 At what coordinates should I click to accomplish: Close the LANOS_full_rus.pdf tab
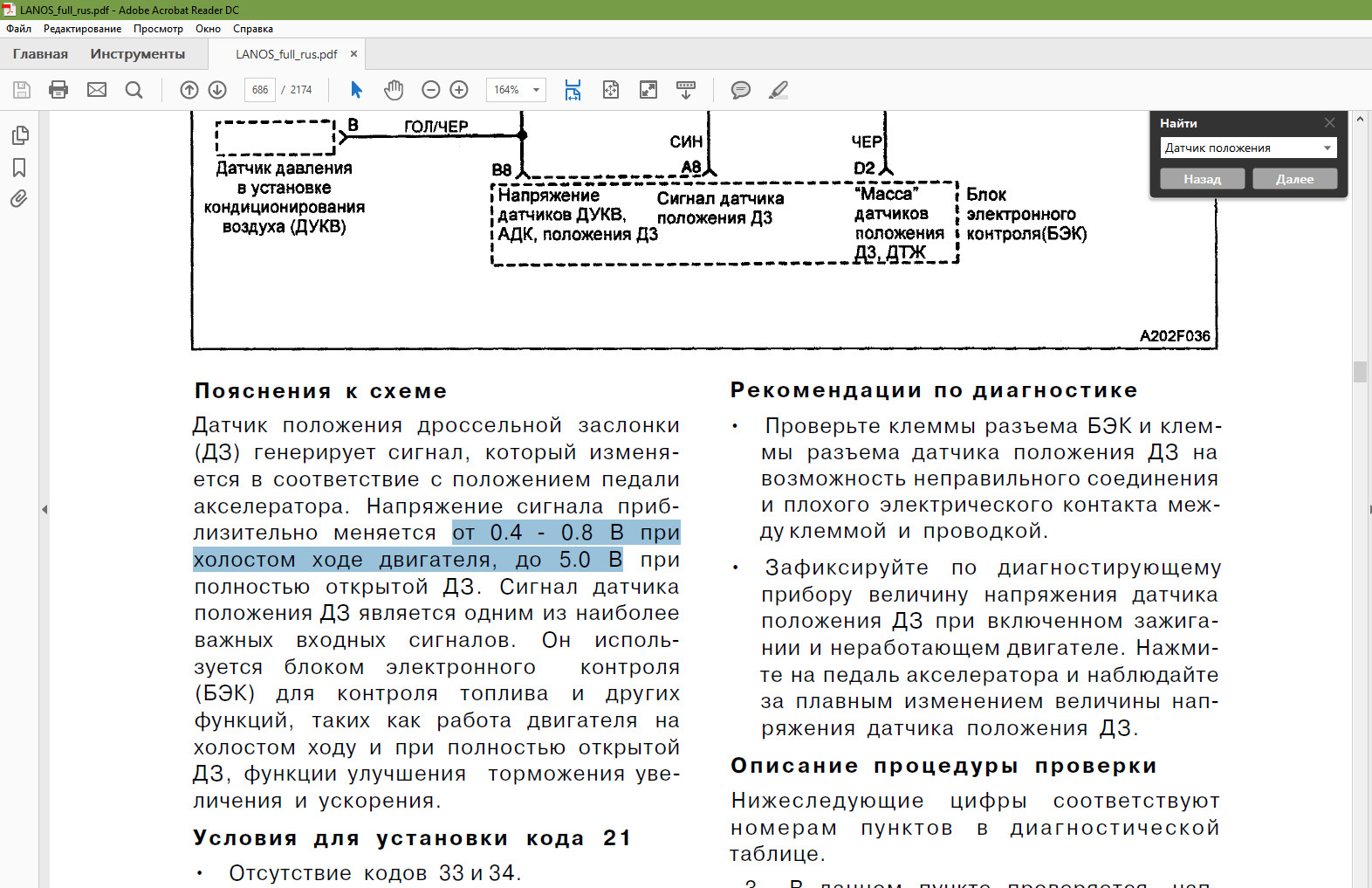353,54
